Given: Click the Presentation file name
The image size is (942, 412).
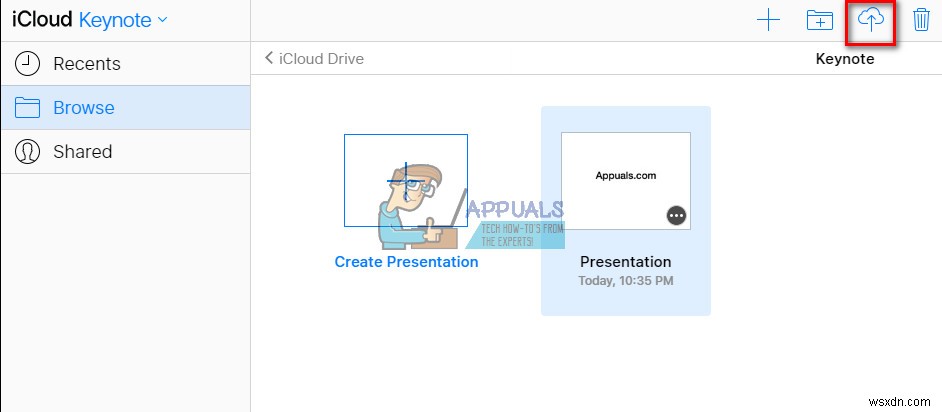Looking at the screenshot, I should coord(625,262).
